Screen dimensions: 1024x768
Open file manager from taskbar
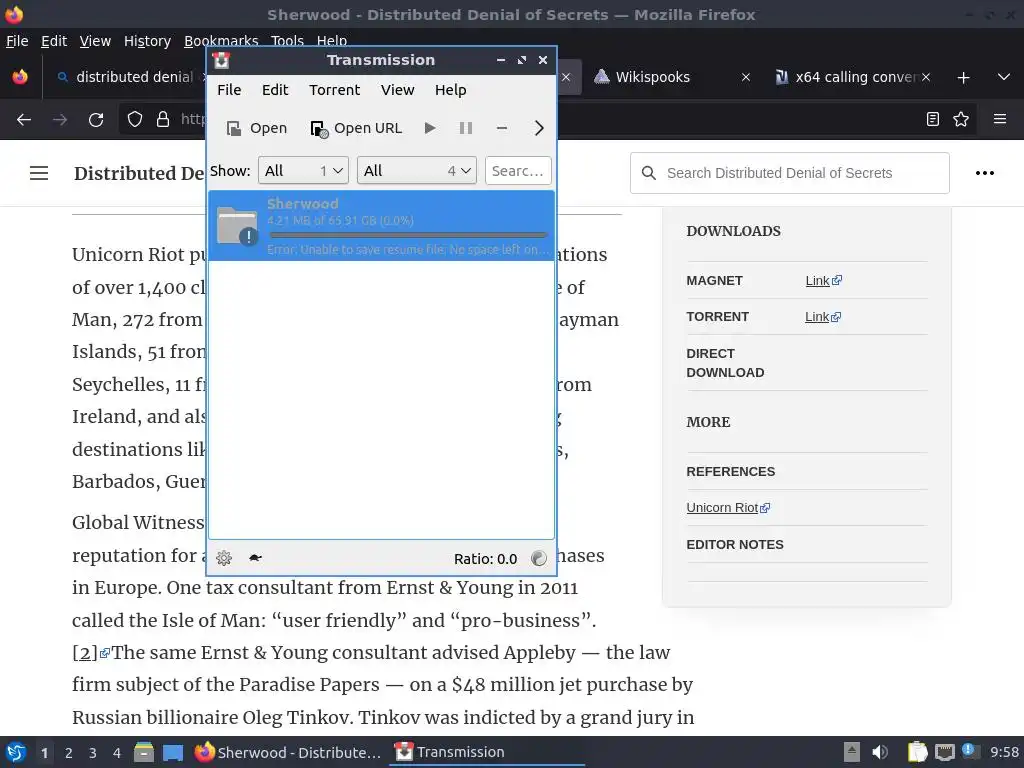144,752
